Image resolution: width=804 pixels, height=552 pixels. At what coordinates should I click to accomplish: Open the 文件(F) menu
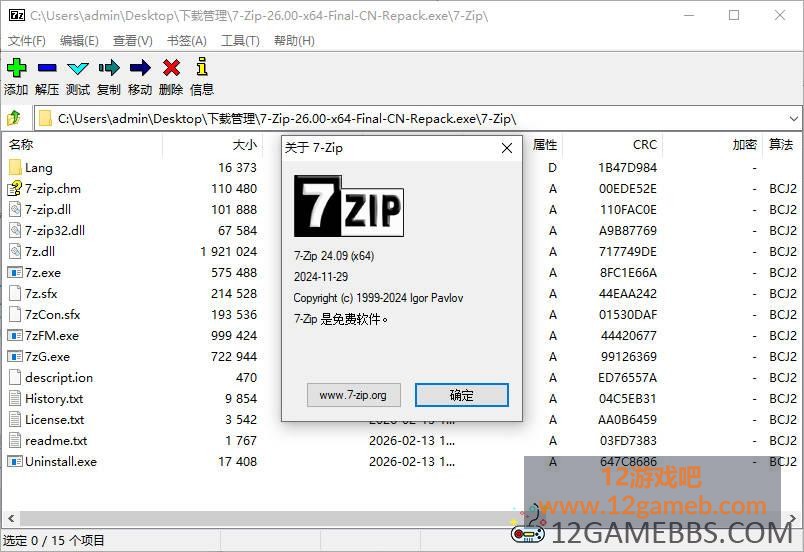27,40
